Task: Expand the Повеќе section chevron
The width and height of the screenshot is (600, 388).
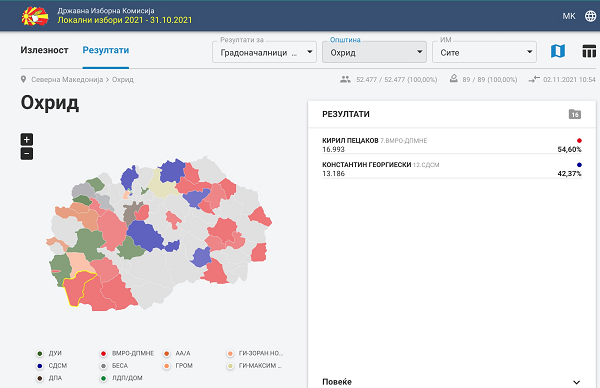Action: (576, 382)
